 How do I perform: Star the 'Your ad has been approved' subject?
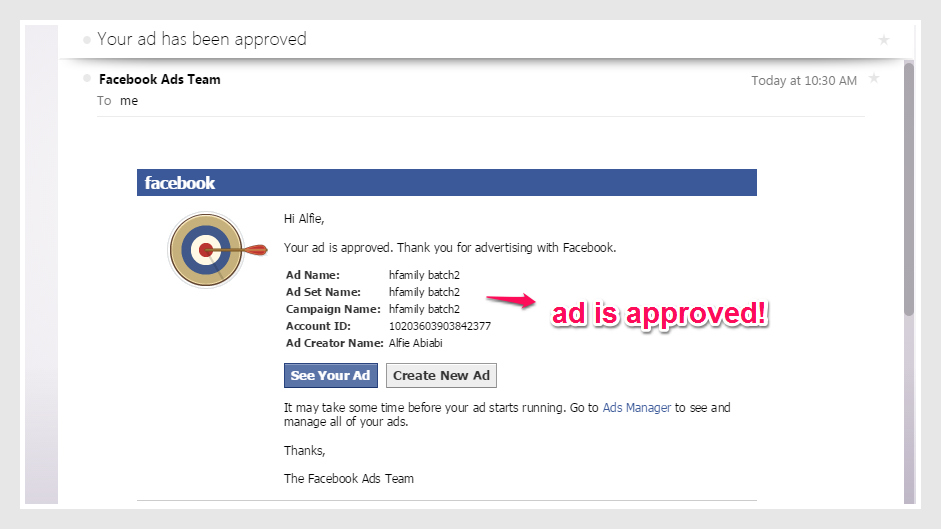[883, 40]
